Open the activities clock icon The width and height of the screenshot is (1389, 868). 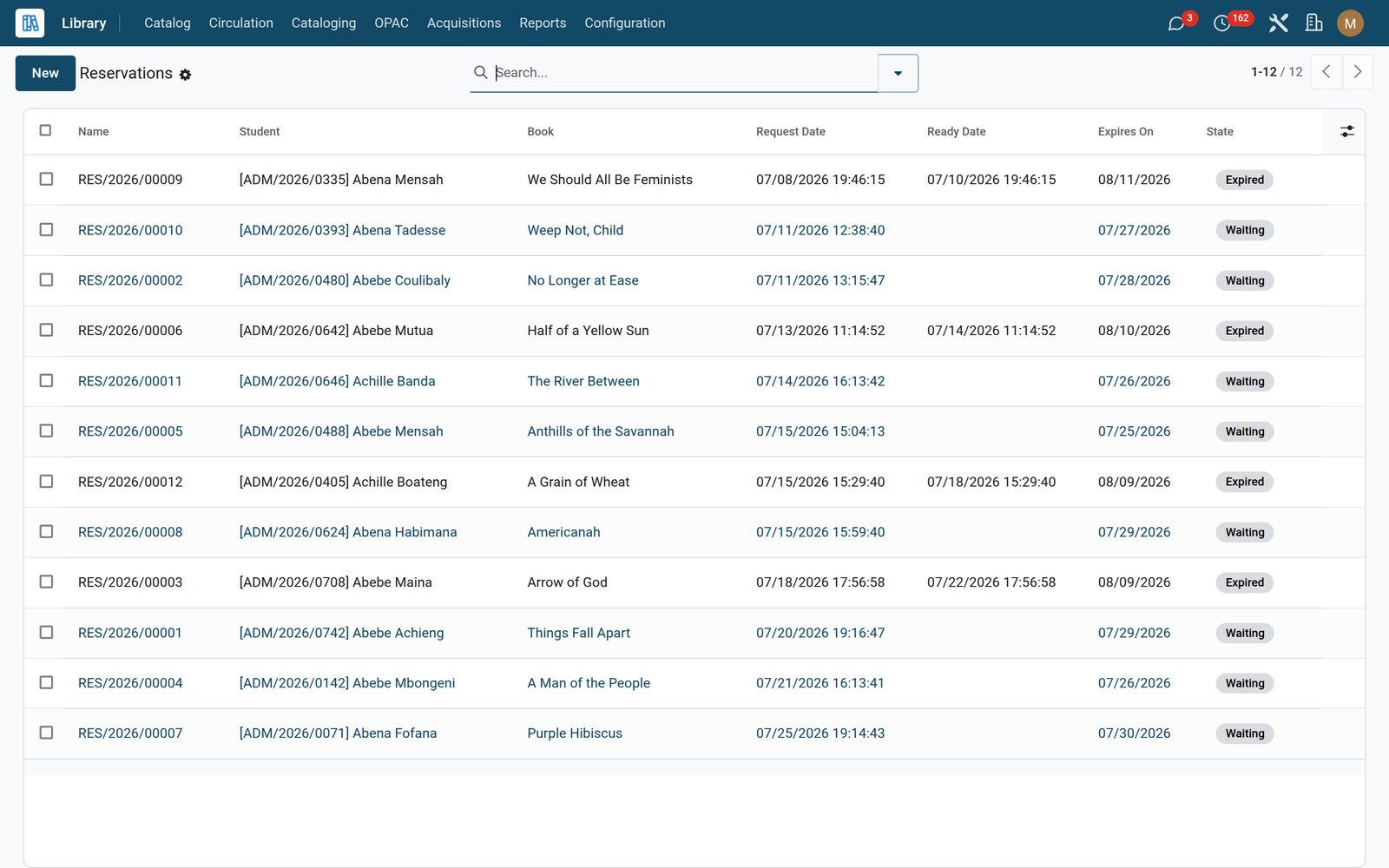coord(1221,23)
